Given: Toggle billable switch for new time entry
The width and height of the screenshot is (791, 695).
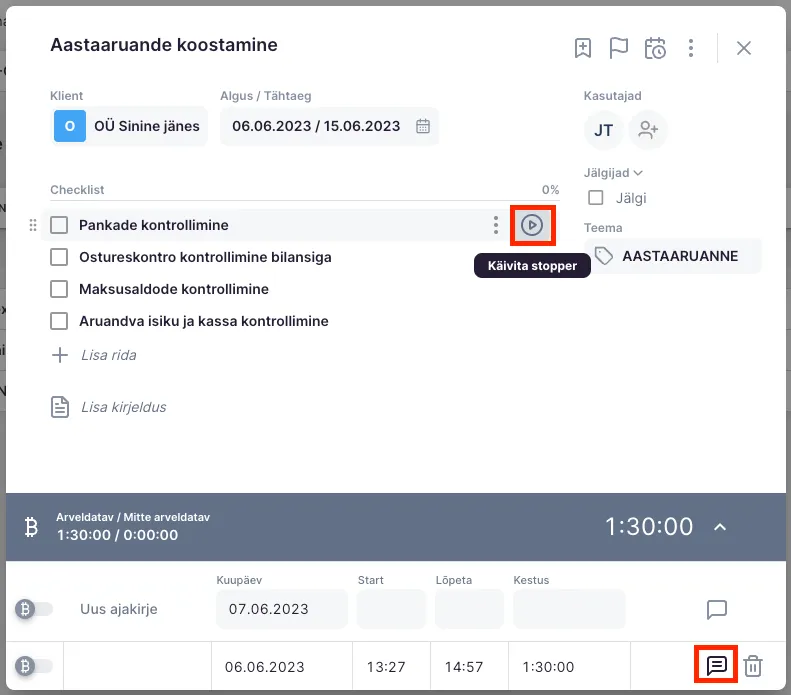Looking at the screenshot, I should [35, 609].
